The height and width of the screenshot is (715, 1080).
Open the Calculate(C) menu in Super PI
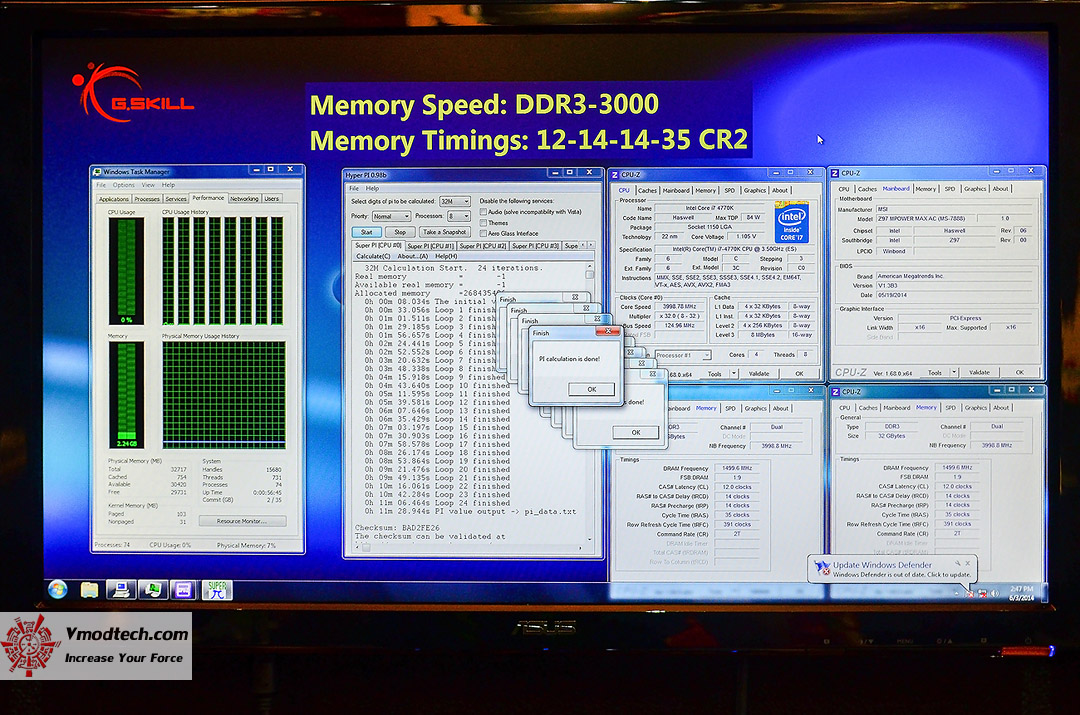(373, 256)
